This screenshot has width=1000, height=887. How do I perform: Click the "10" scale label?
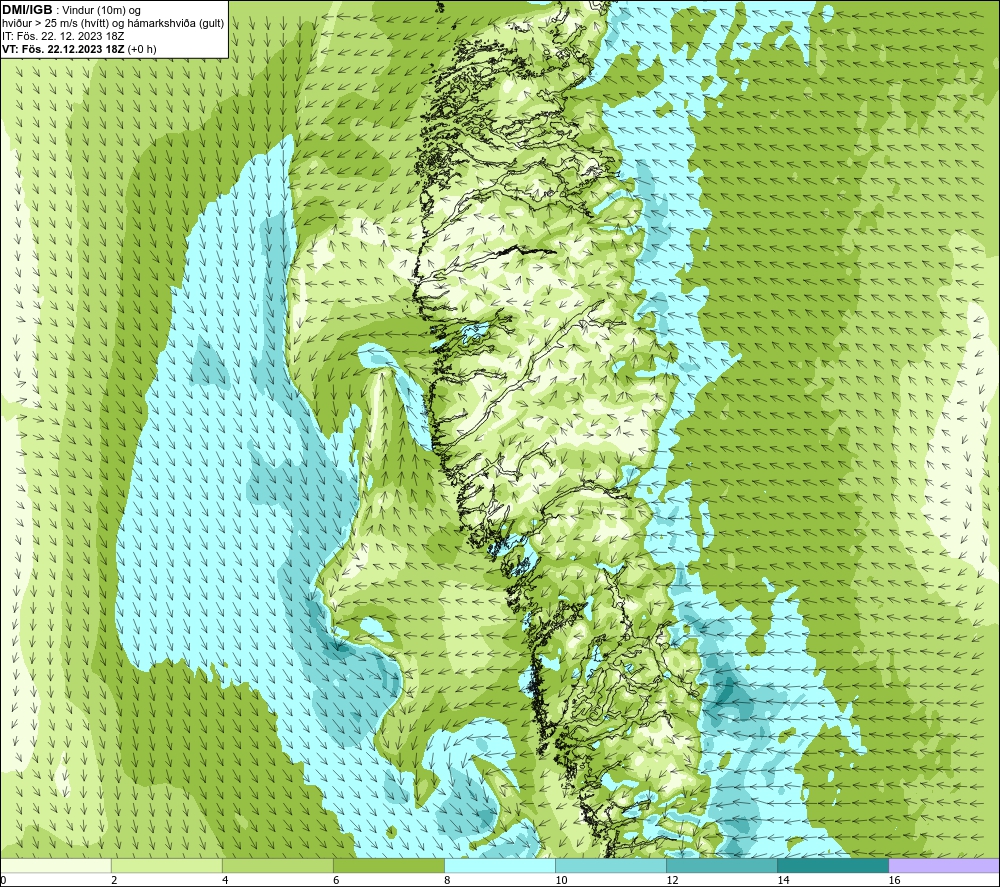[561, 880]
